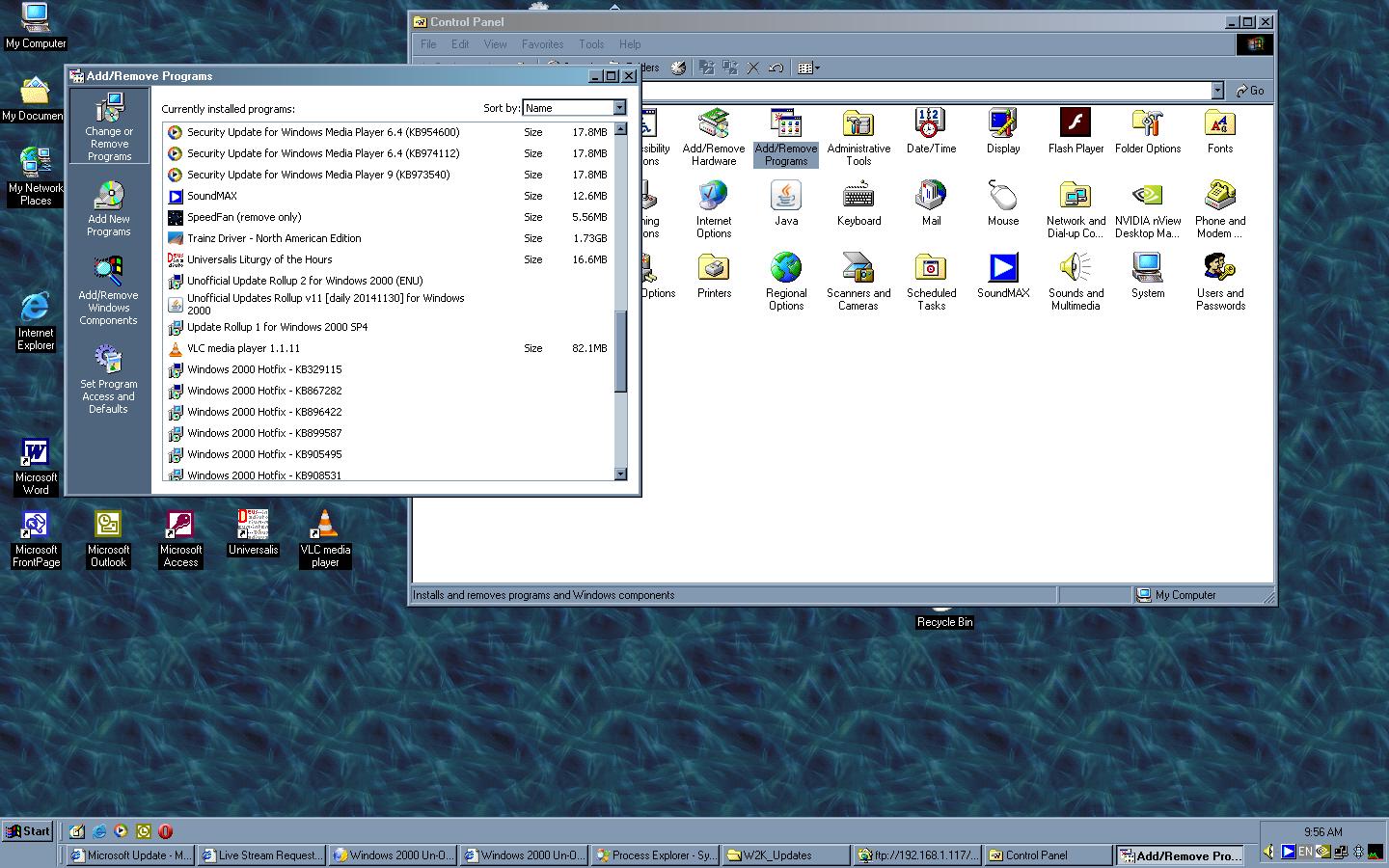Open the Views dropdown in Control Panel toolbar
Viewport: 1389px width, 868px height.
(x=808, y=68)
